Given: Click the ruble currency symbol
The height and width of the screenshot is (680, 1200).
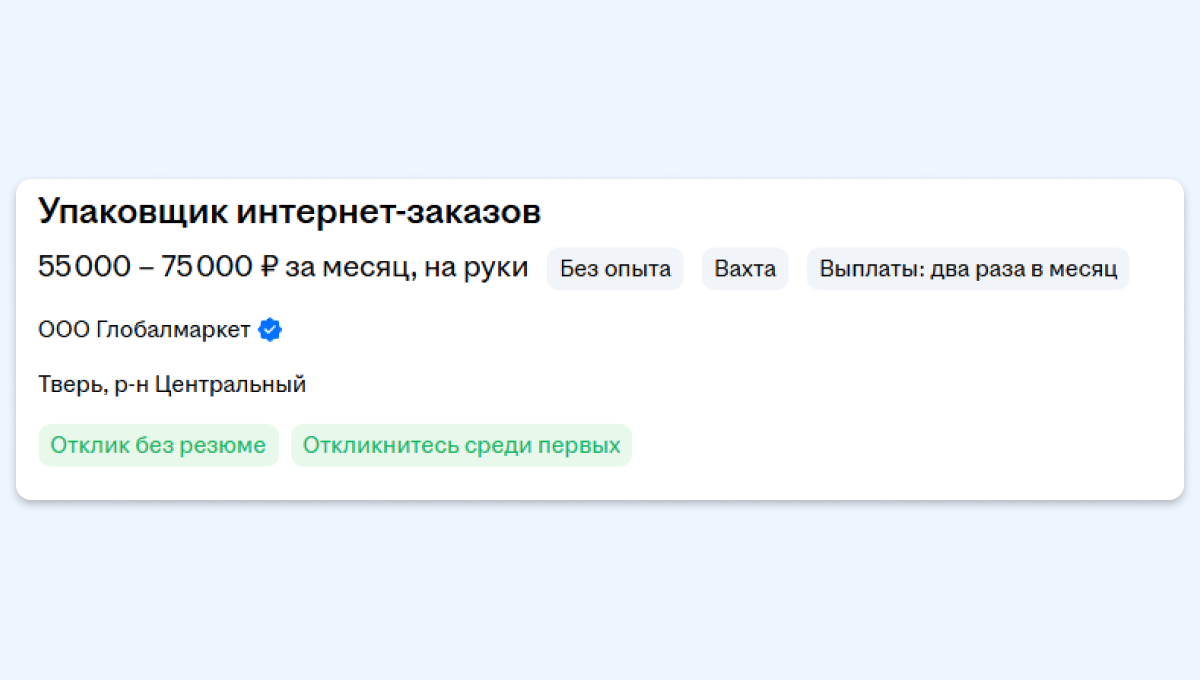Looking at the screenshot, I should pos(268,268).
